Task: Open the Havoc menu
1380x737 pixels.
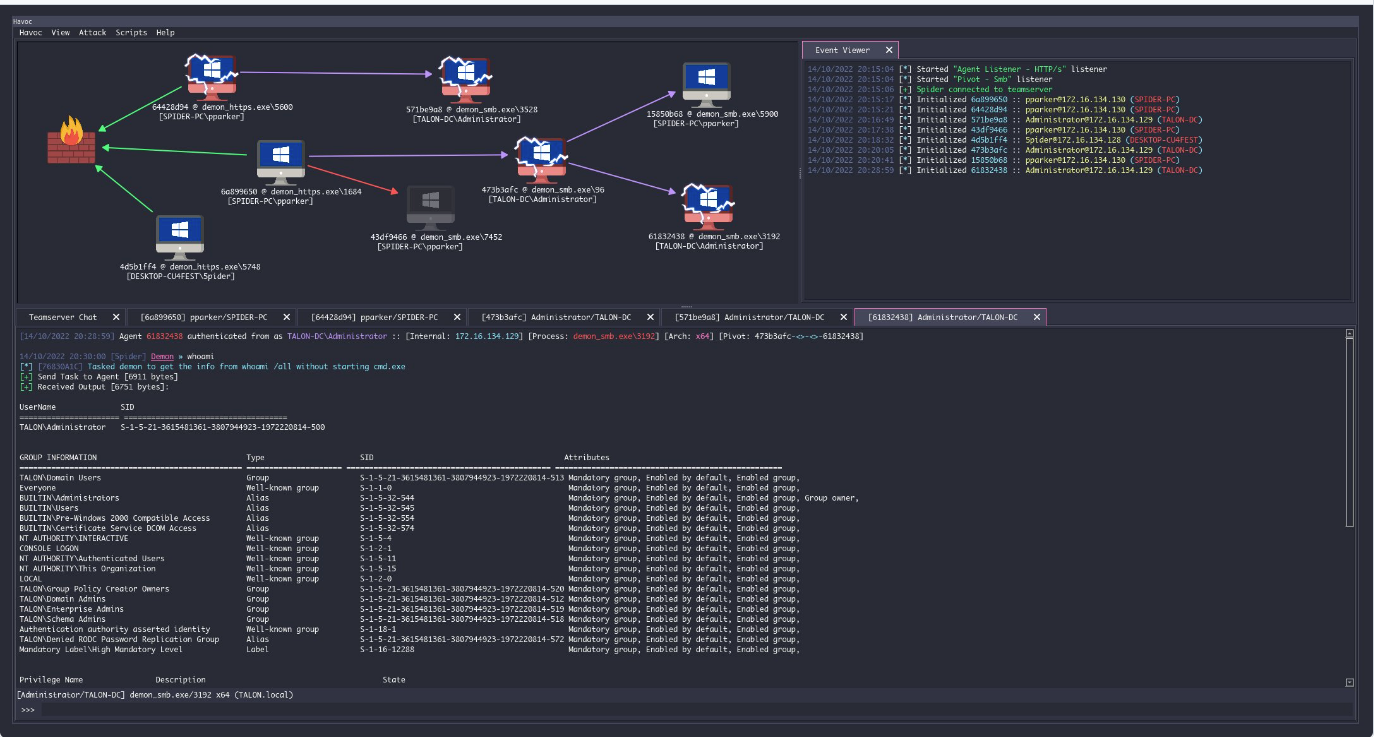Action: click(x=29, y=33)
